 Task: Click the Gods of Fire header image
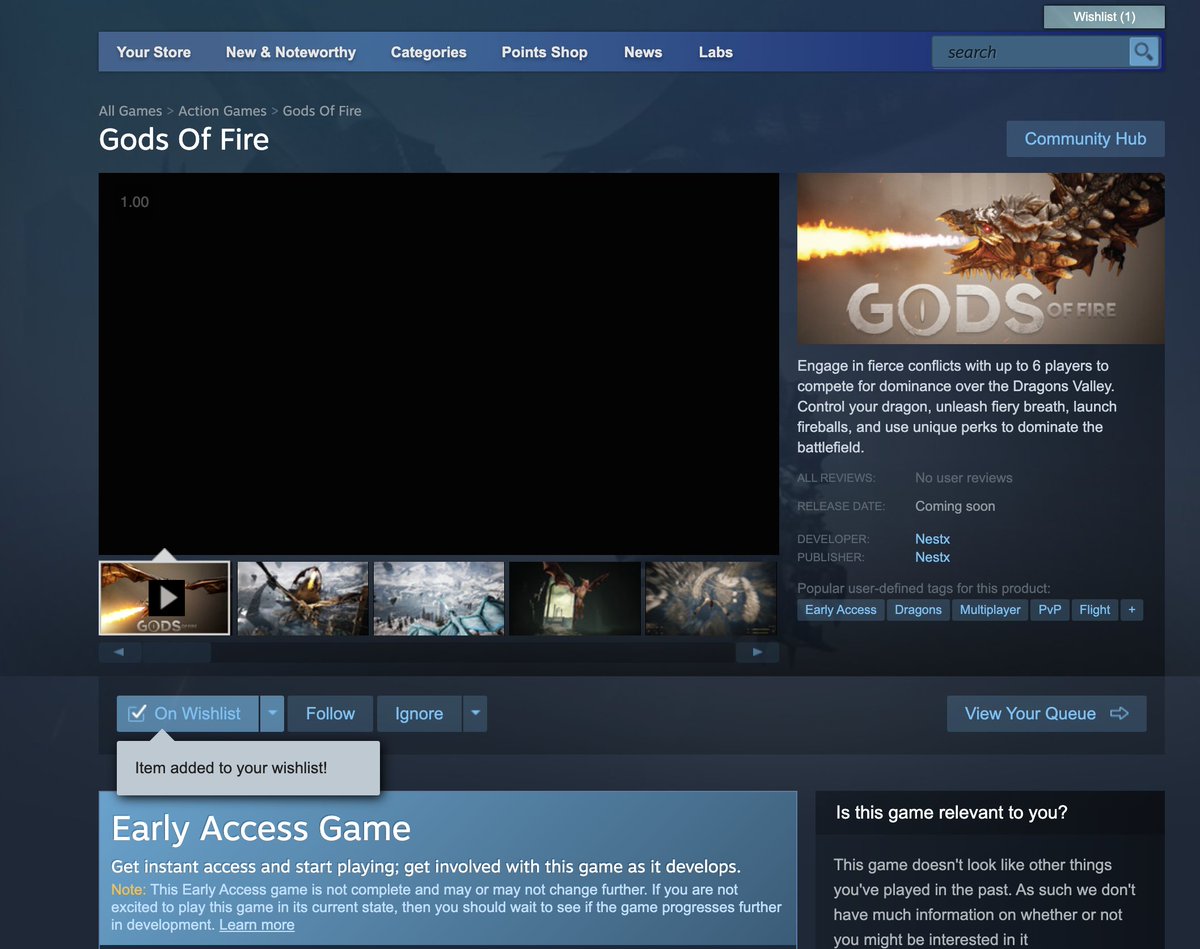pos(981,259)
